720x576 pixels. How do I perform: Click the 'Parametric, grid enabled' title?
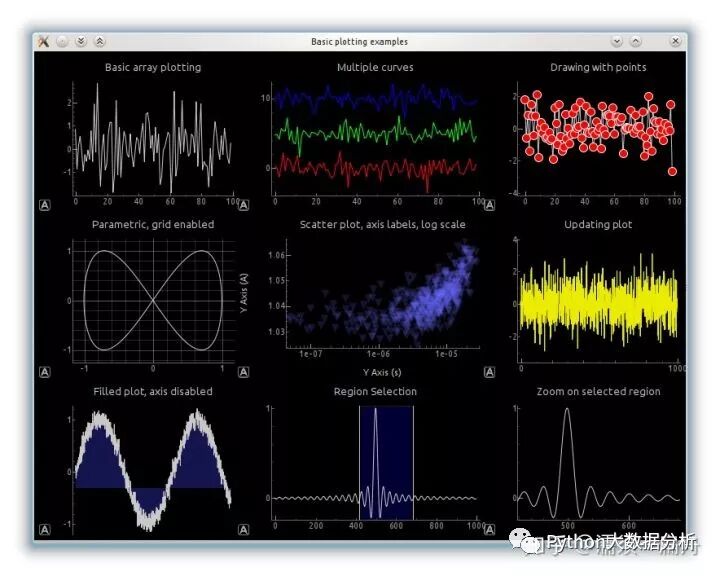(153, 225)
